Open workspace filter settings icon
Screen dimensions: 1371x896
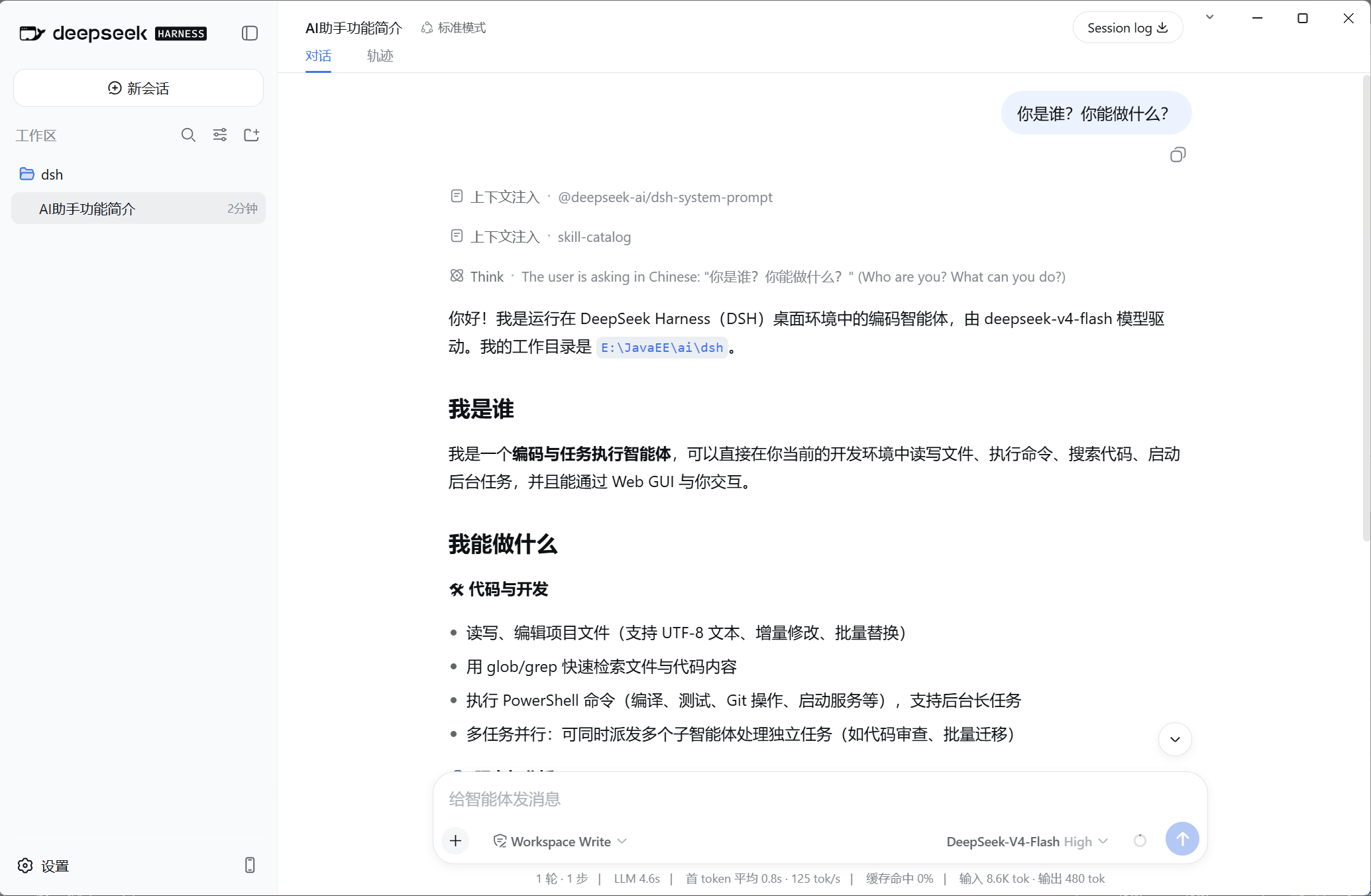pyautogui.click(x=220, y=135)
